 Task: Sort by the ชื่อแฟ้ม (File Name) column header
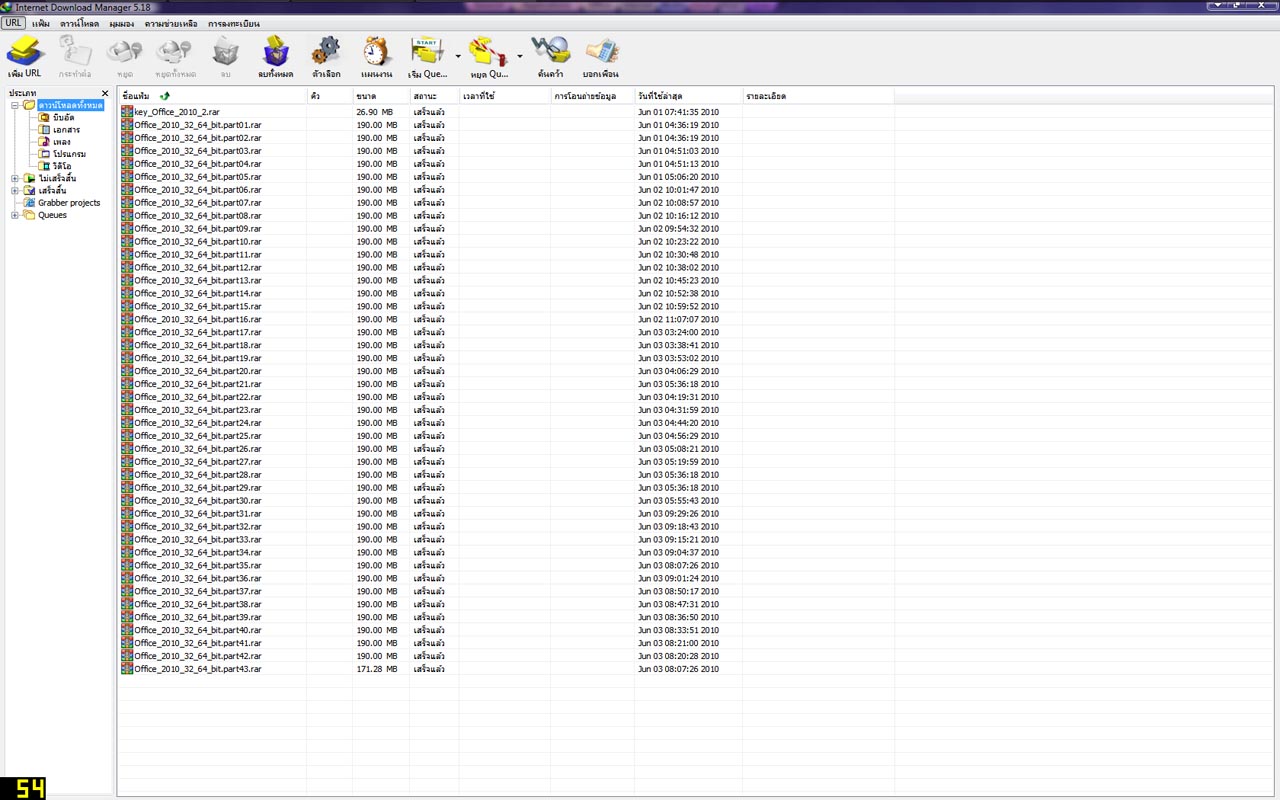point(212,96)
